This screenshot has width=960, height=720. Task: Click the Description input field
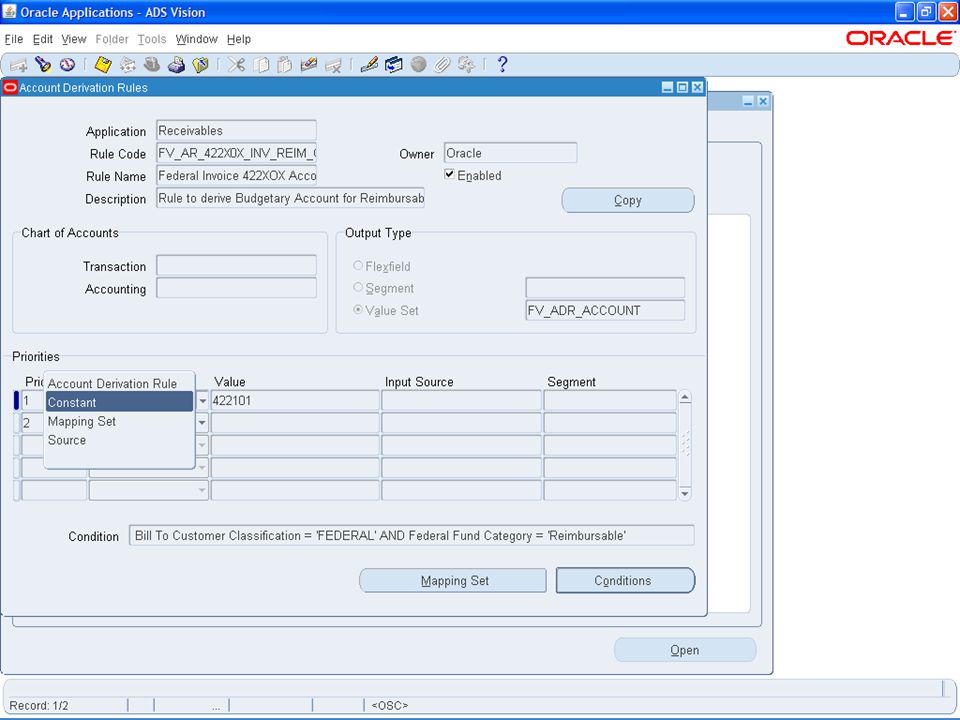pos(290,198)
